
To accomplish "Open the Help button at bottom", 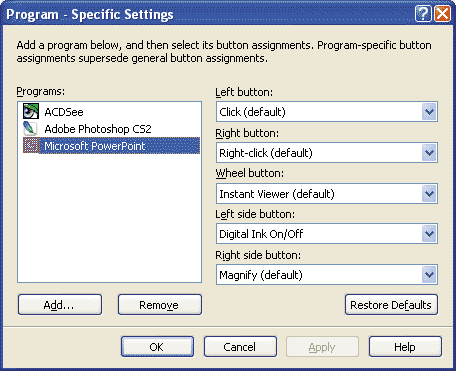I will tap(405, 347).
